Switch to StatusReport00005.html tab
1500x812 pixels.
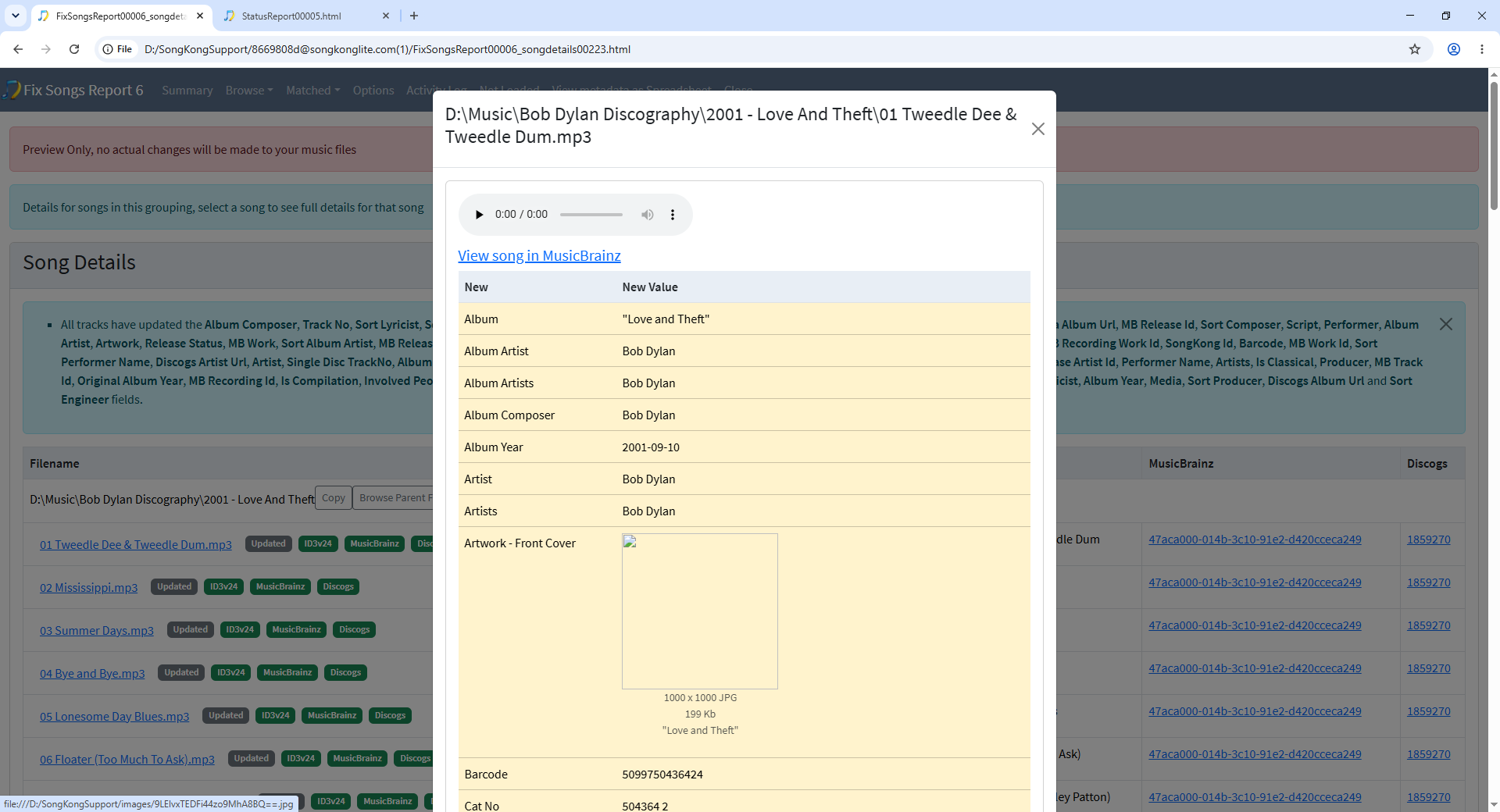[291, 16]
